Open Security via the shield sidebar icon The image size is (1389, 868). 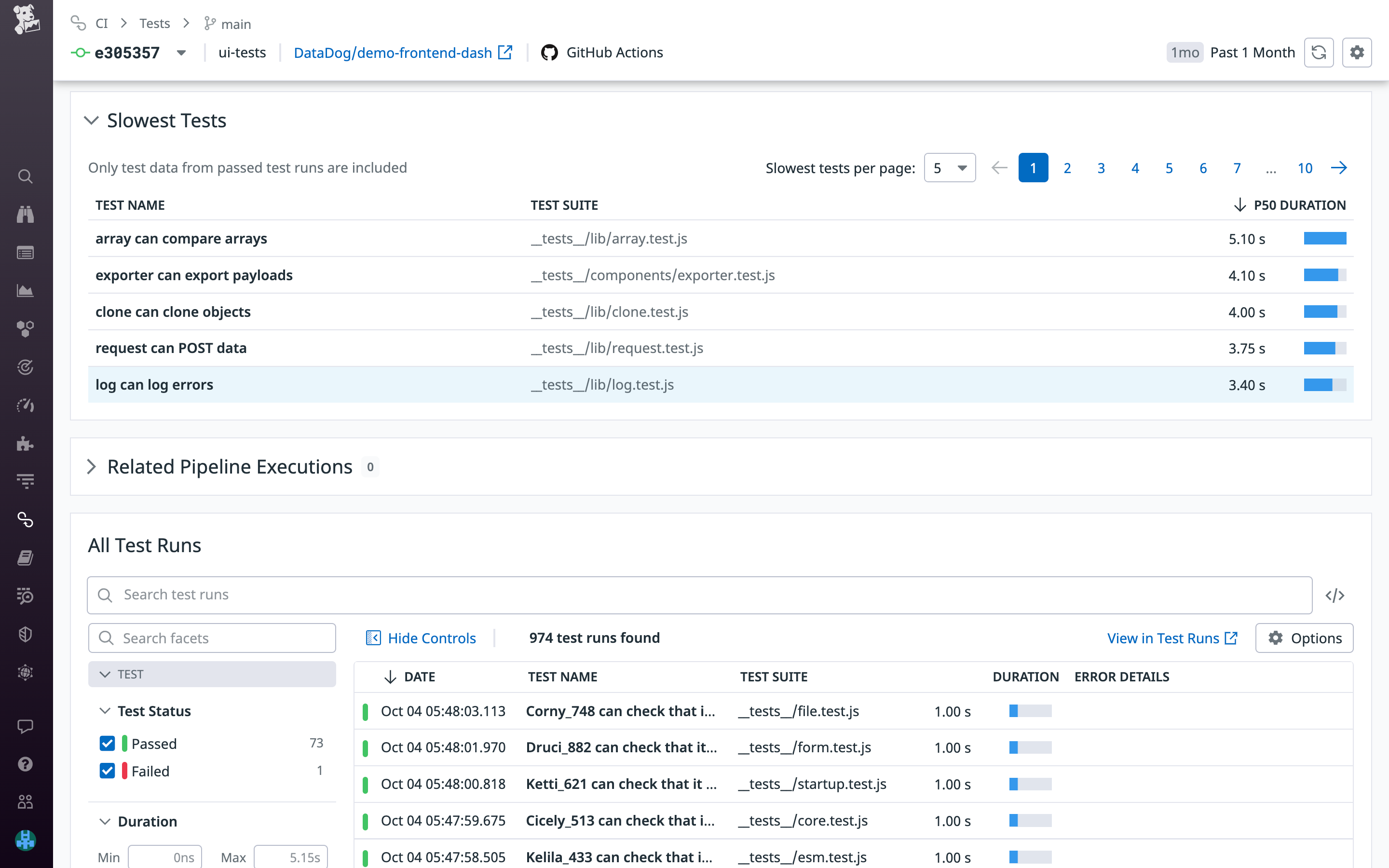click(25, 634)
